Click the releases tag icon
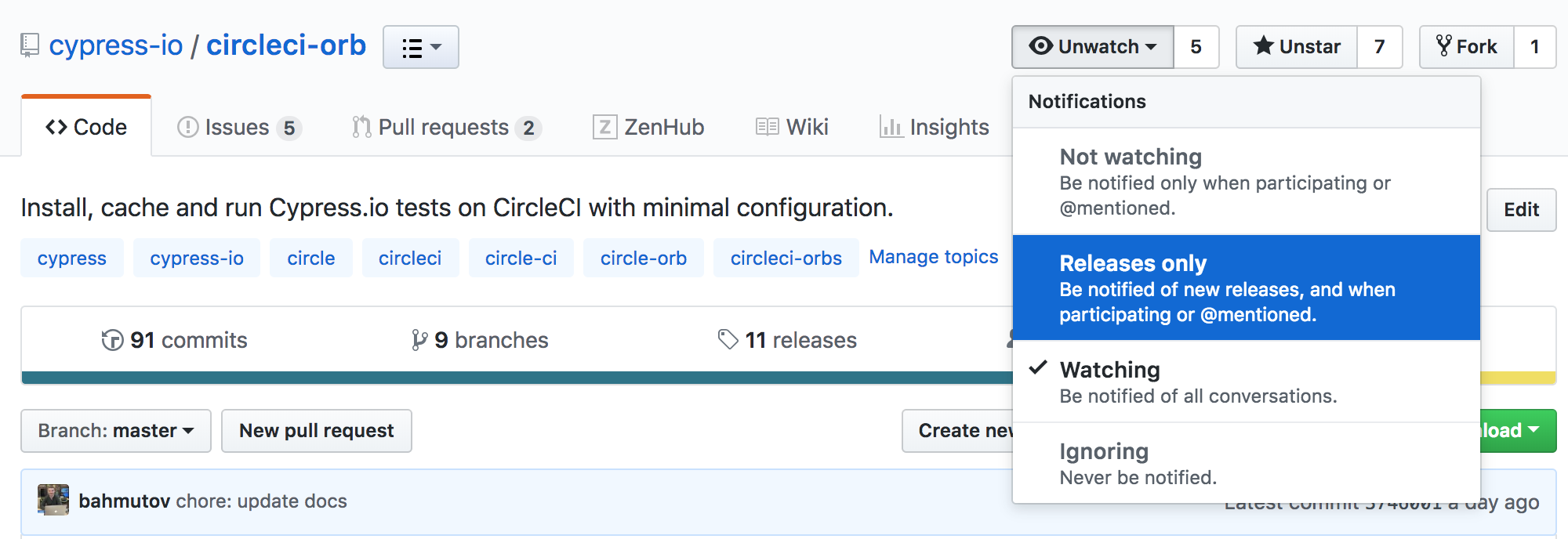The image size is (1568, 539). click(728, 340)
